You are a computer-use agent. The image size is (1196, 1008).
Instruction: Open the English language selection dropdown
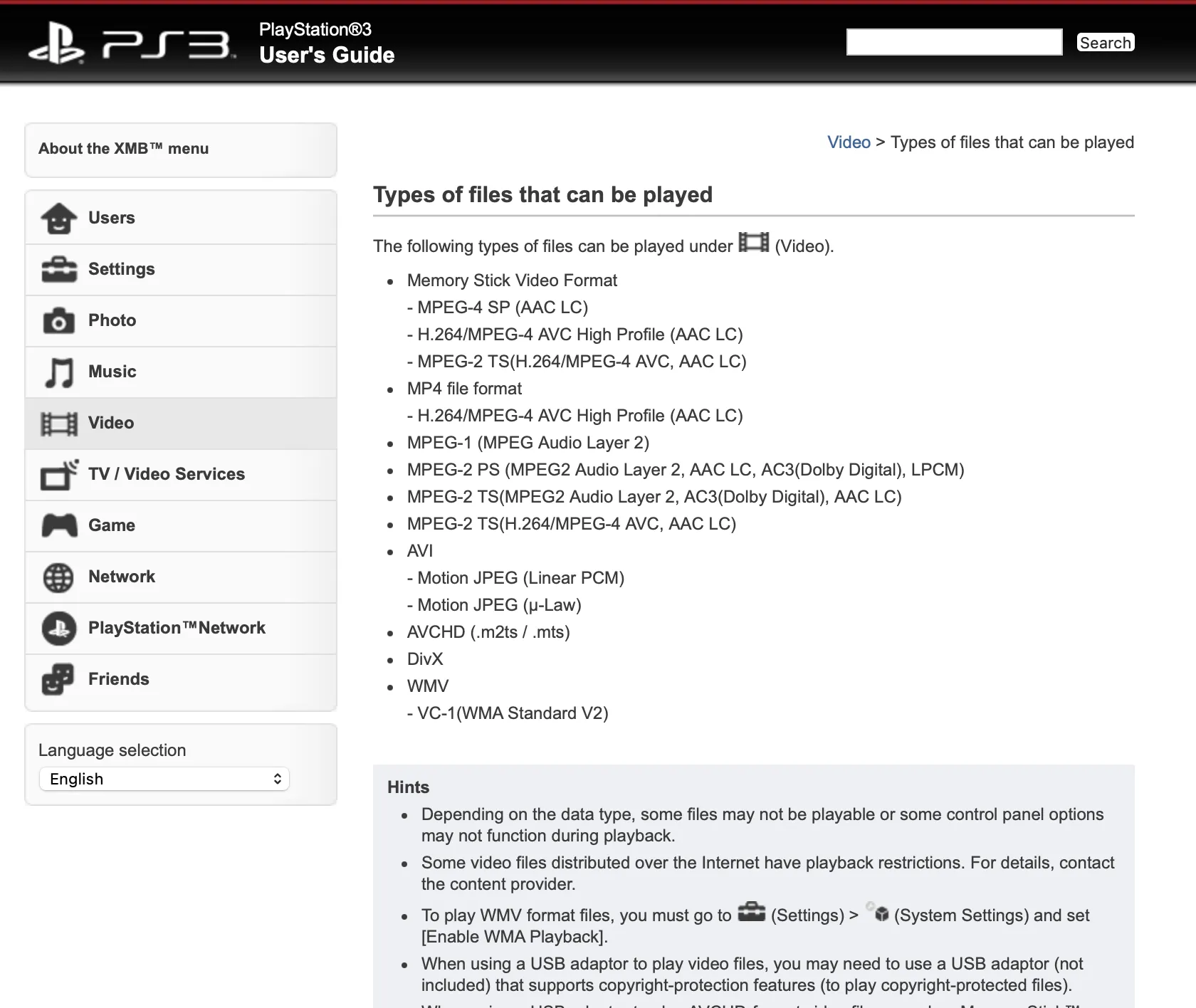(164, 779)
